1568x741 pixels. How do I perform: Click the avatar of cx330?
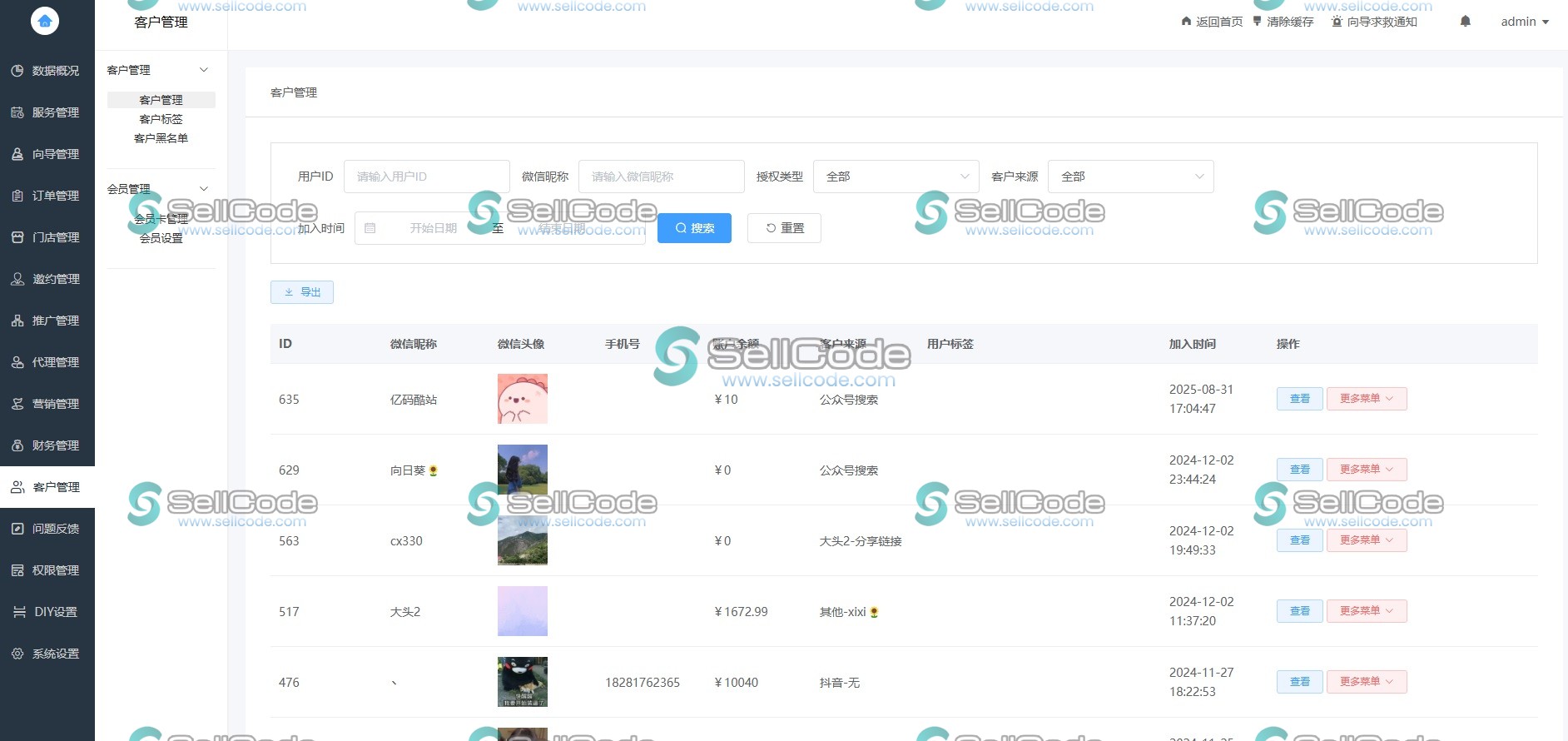pyautogui.click(x=523, y=540)
